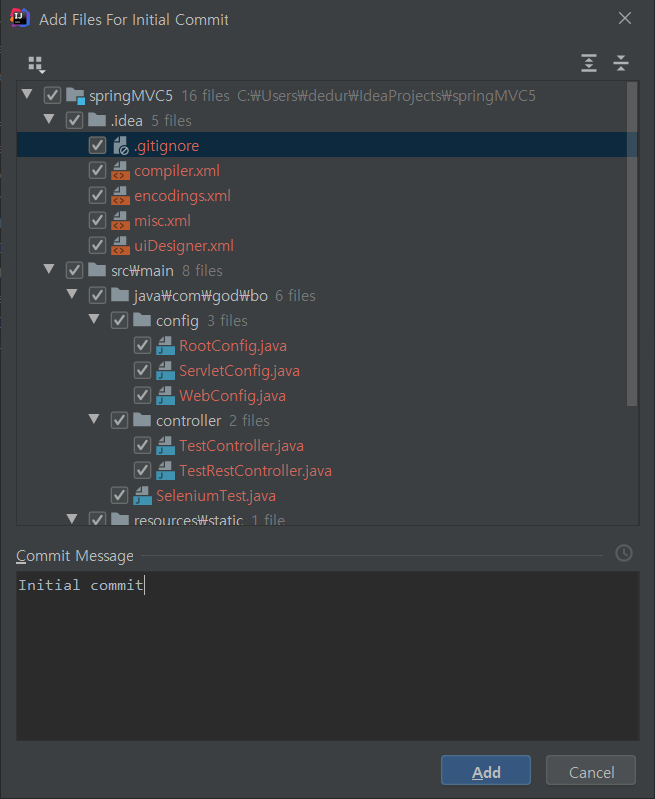655x799 pixels.
Task: Click the Commit Message label
Action: pos(74,555)
